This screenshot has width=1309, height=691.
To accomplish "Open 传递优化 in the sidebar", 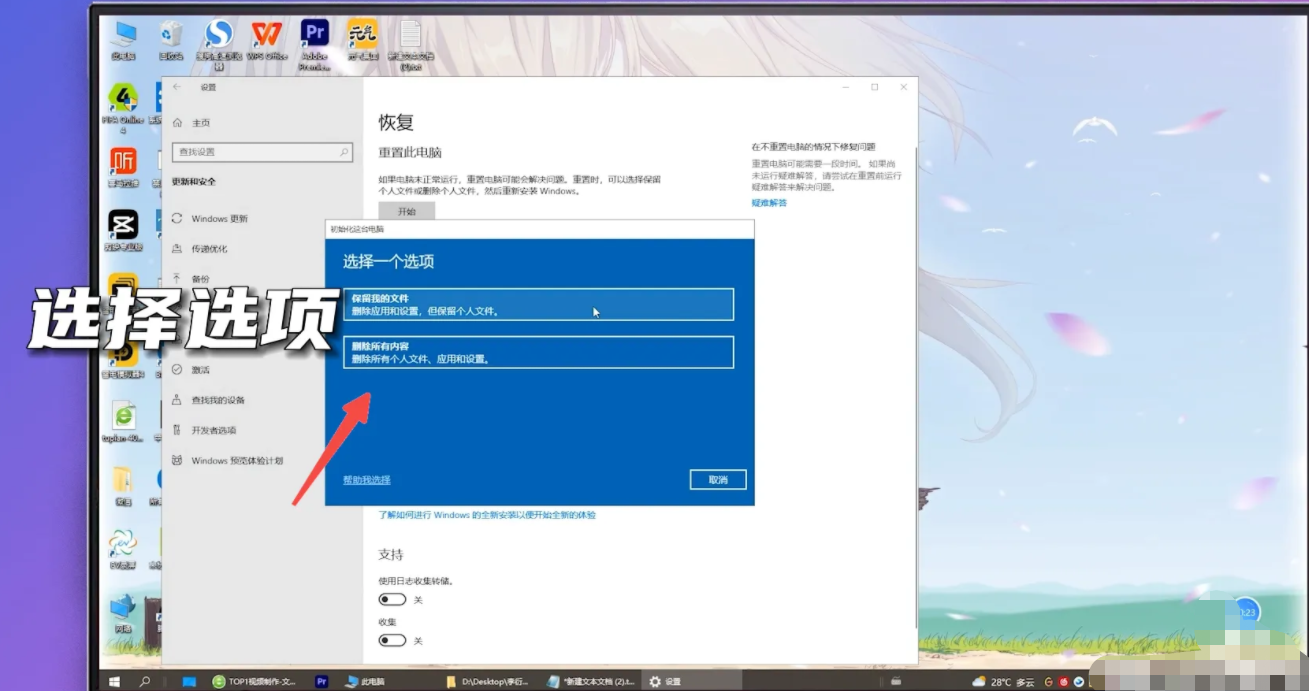I will point(209,249).
